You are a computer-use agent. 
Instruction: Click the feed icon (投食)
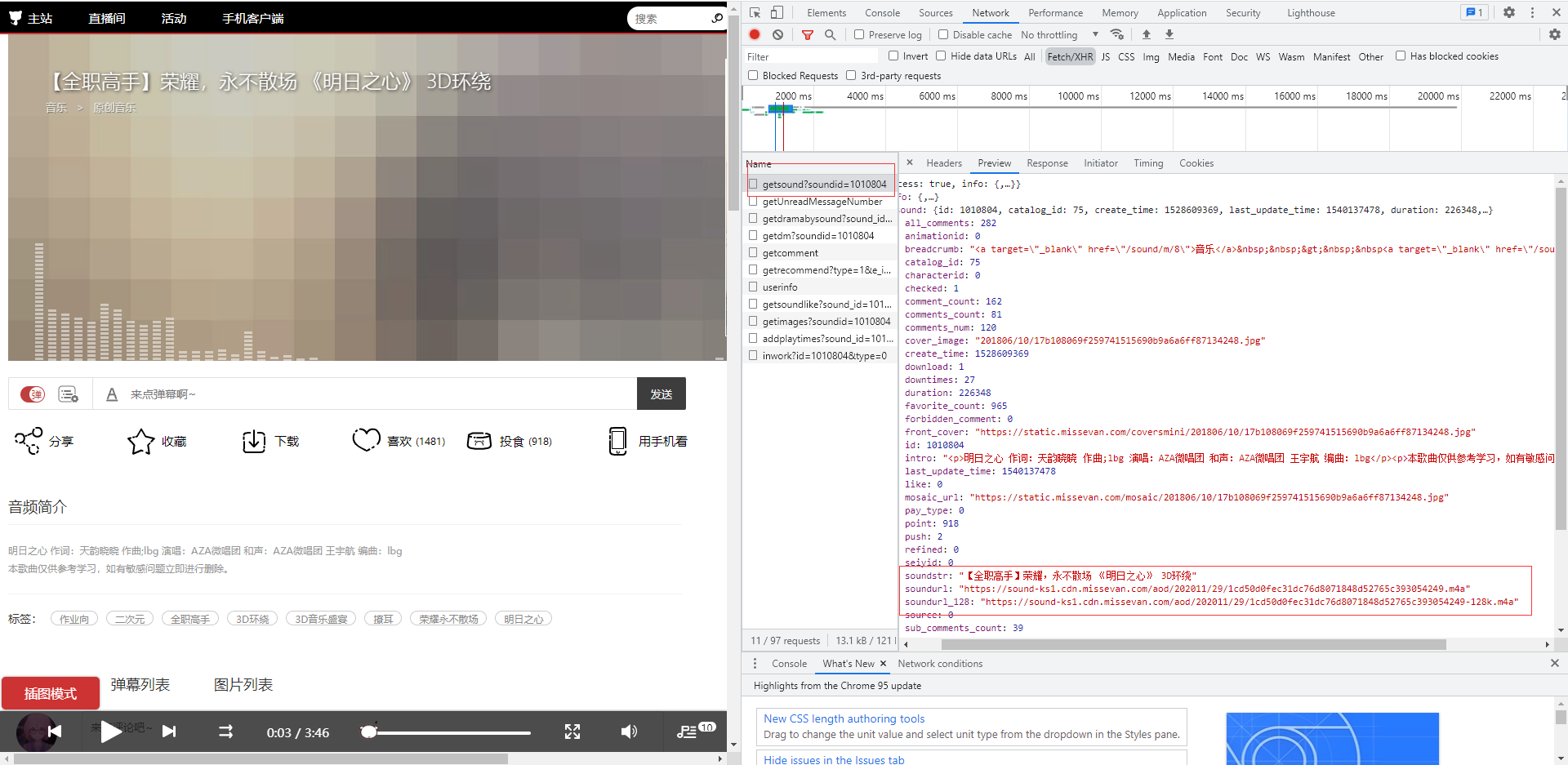[x=479, y=441]
